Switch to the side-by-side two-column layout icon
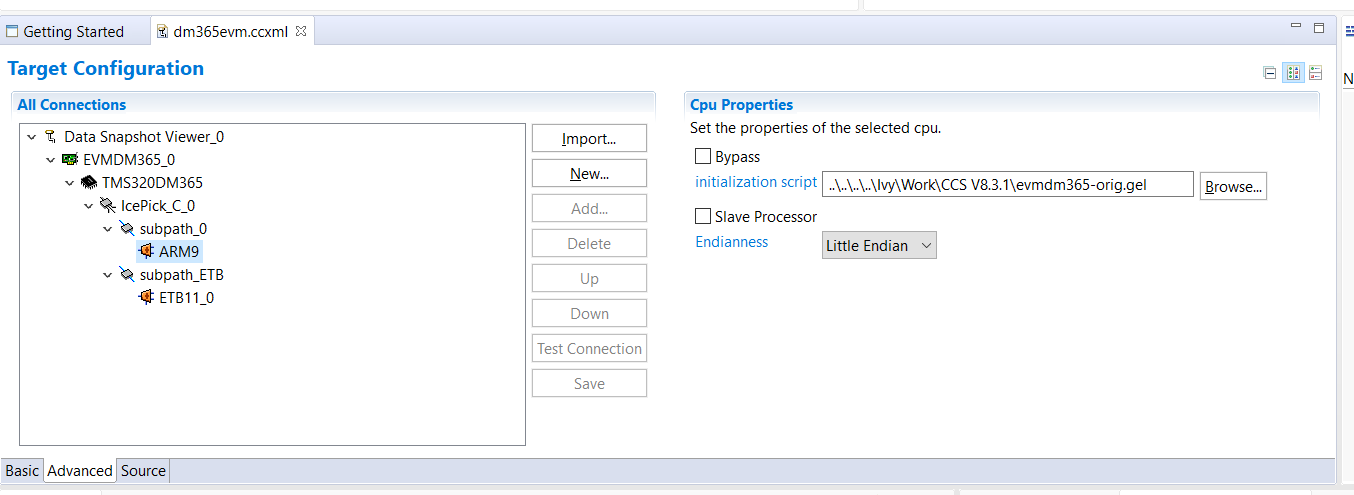The width and height of the screenshot is (1354, 495). tap(1293, 73)
